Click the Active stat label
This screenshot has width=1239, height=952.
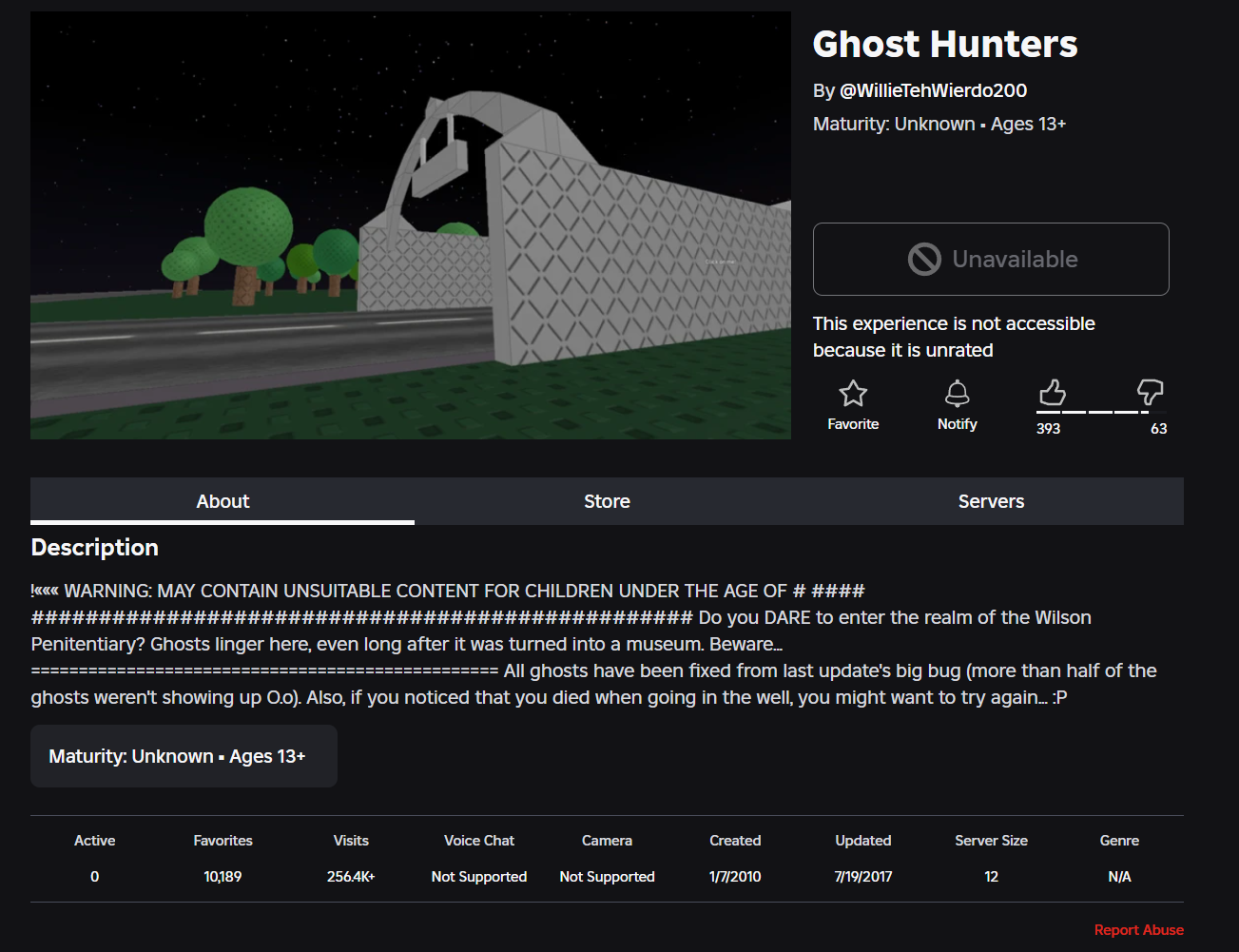pos(94,841)
